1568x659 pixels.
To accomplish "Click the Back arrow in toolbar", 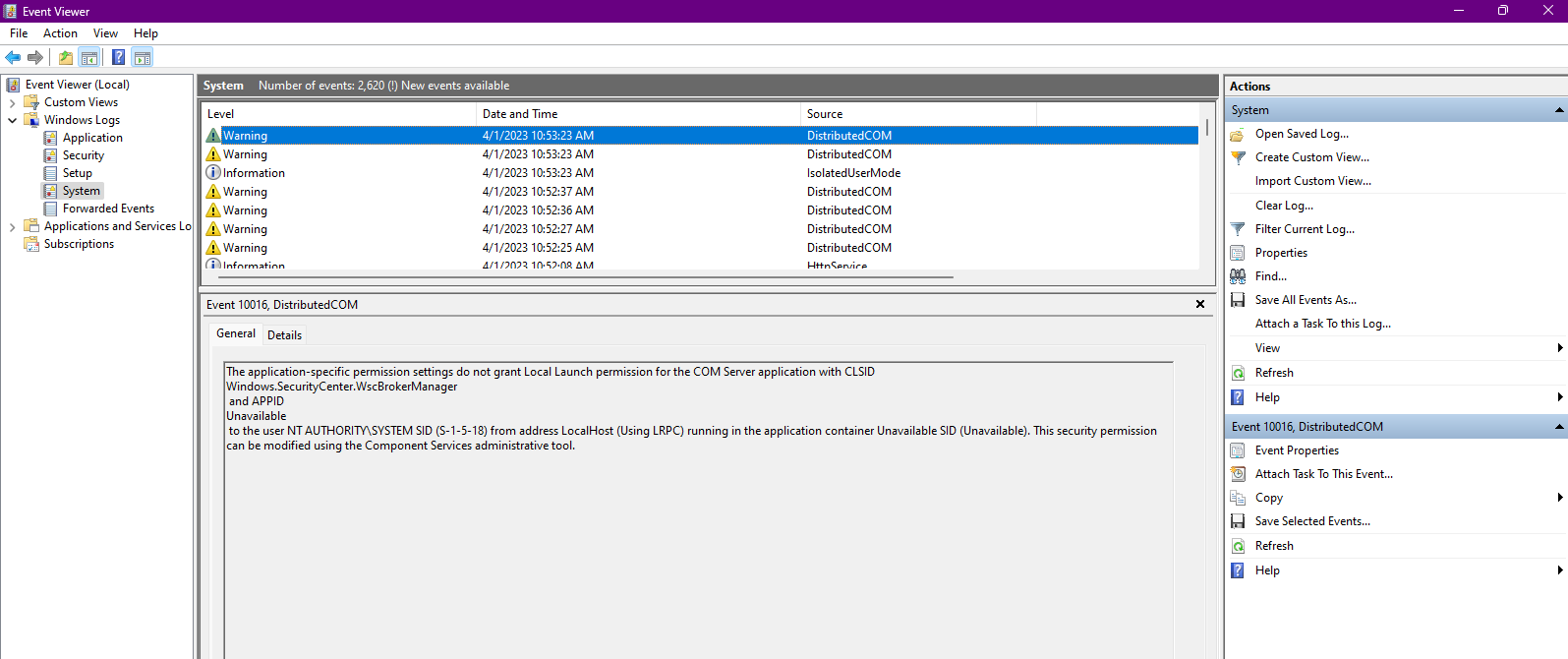I will [13, 57].
